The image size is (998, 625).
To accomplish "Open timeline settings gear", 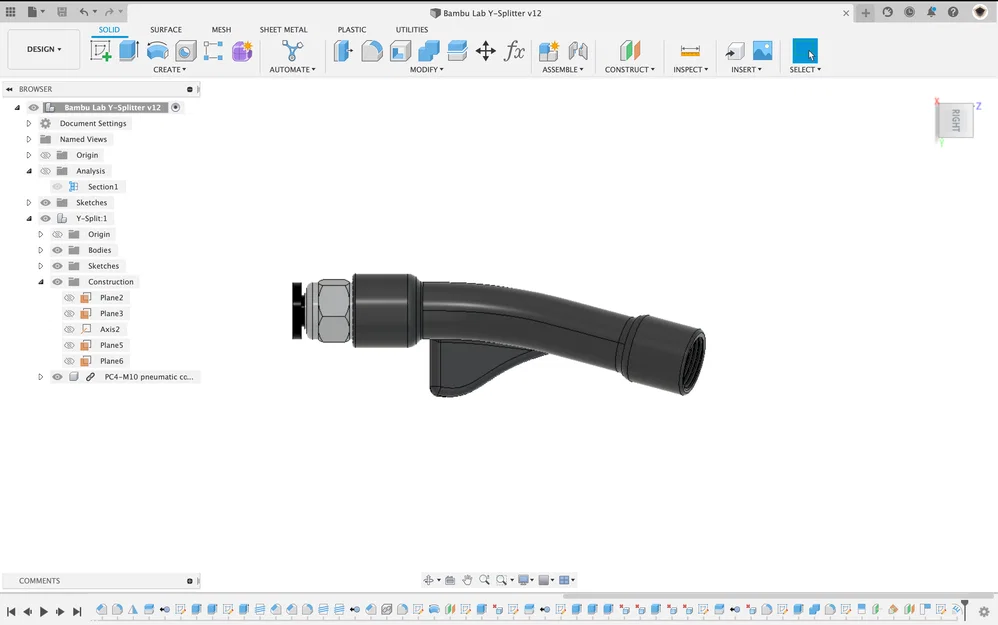I will pyautogui.click(x=984, y=612).
